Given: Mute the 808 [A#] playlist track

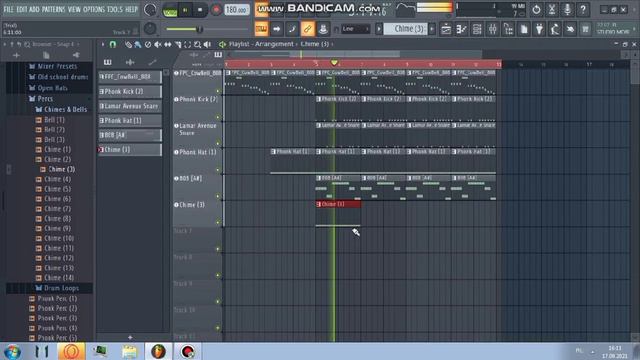Looking at the screenshot, I should point(218,196).
